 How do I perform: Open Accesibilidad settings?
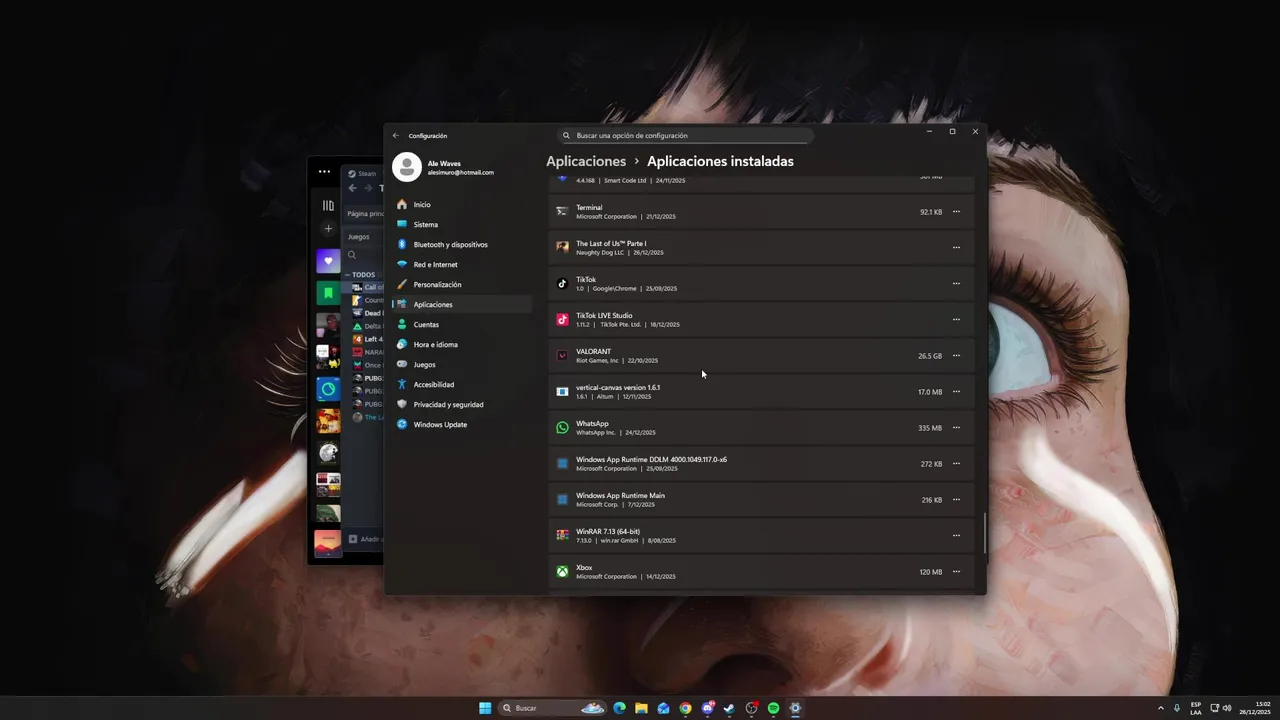coord(463,384)
